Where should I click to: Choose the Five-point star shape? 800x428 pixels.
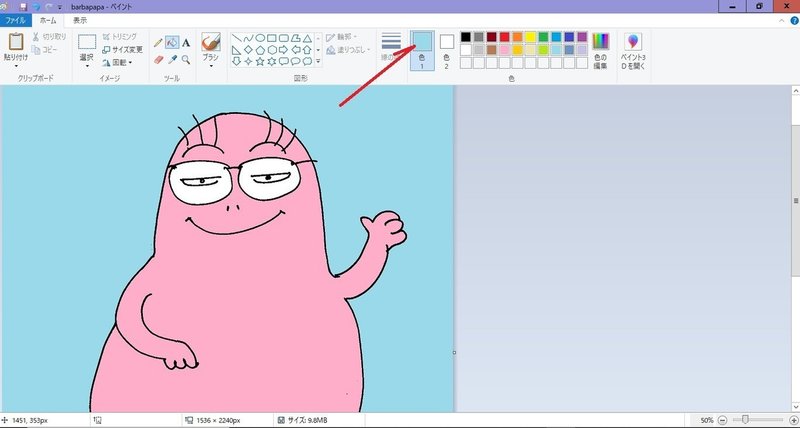[x=260, y=62]
